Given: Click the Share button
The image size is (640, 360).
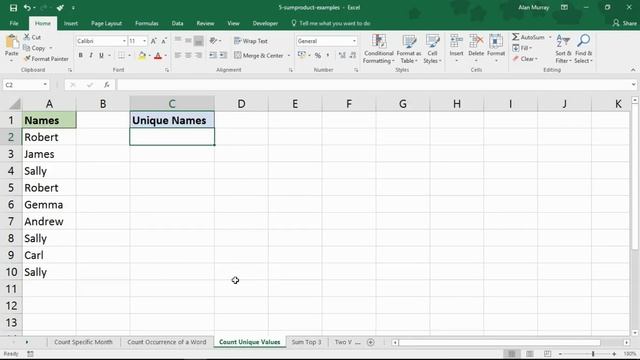Looking at the screenshot, I should [624, 23].
